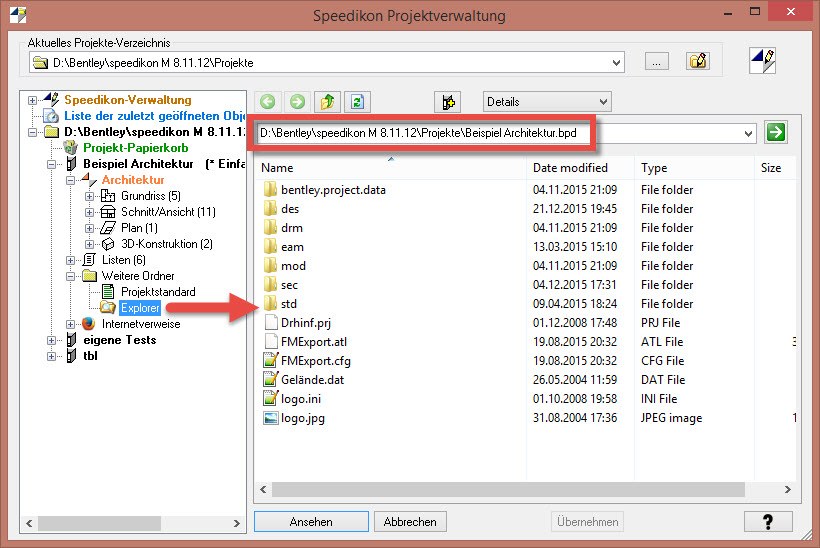This screenshot has width=820, height=548.
Task: Select Liste der zuletzt geöffneten tree item
Action: point(154,116)
